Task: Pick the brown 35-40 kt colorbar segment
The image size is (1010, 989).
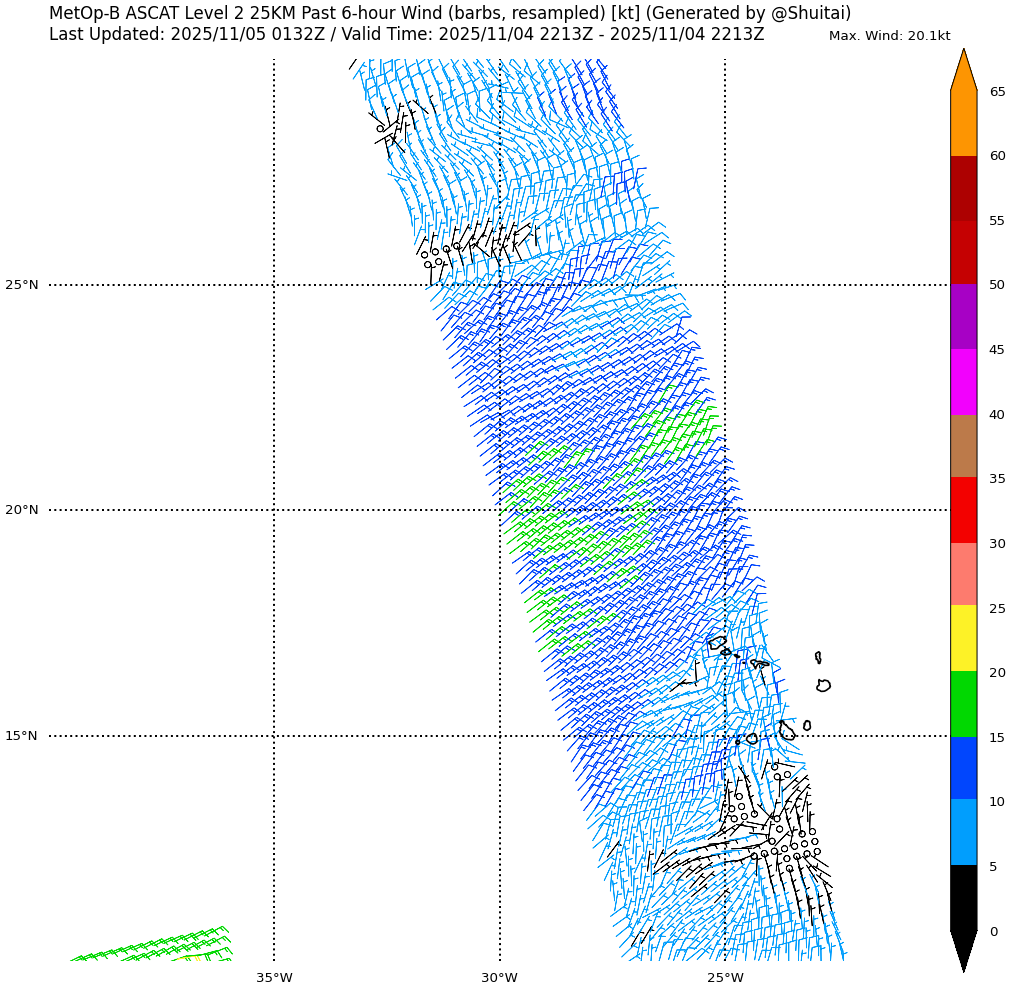Action: click(963, 446)
